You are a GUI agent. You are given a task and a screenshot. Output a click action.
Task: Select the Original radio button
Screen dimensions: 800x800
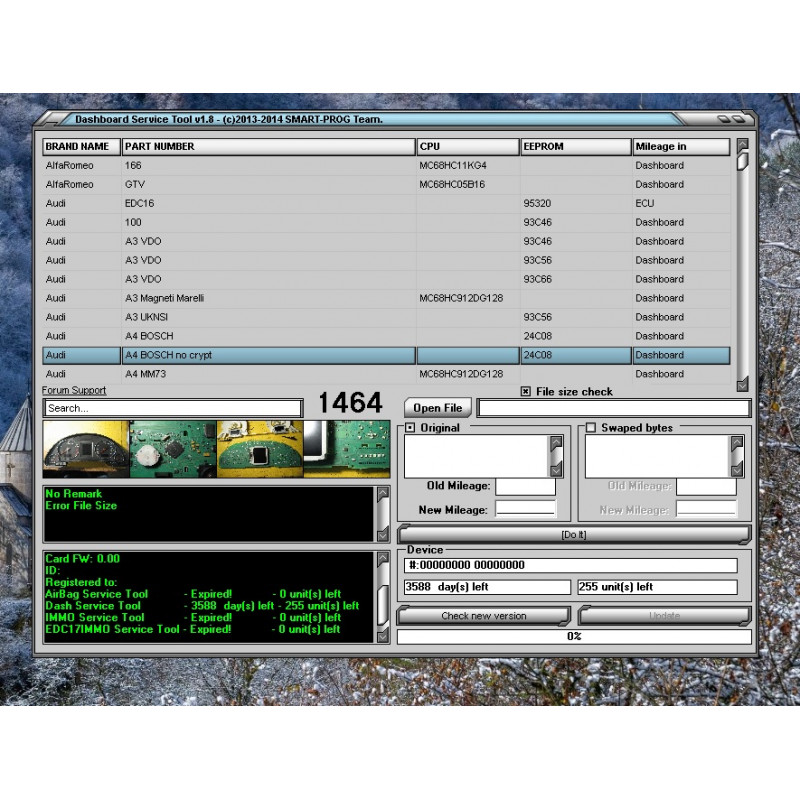pyautogui.click(x=409, y=428)
